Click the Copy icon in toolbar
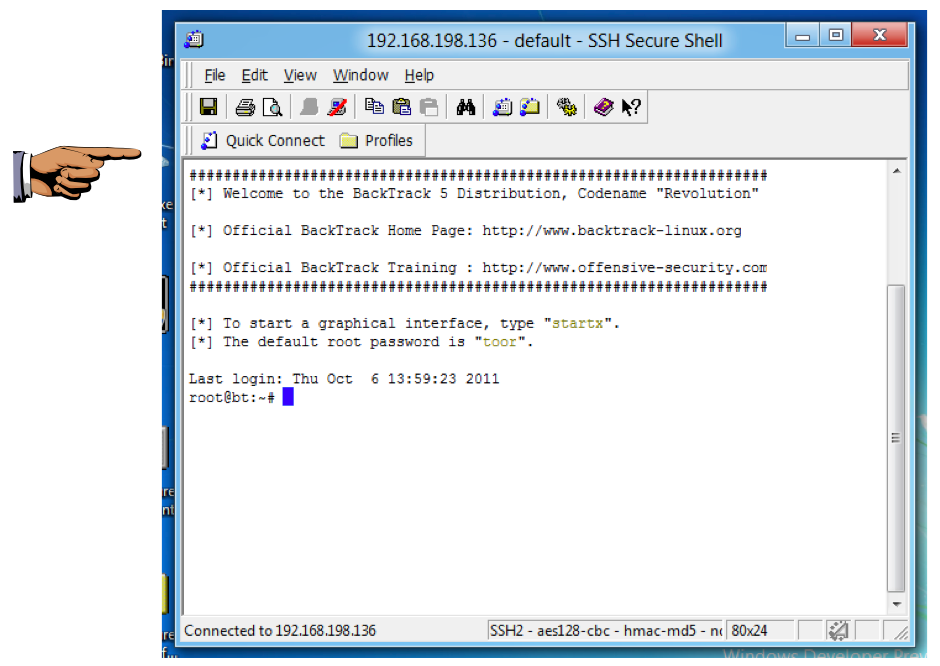 374,107
